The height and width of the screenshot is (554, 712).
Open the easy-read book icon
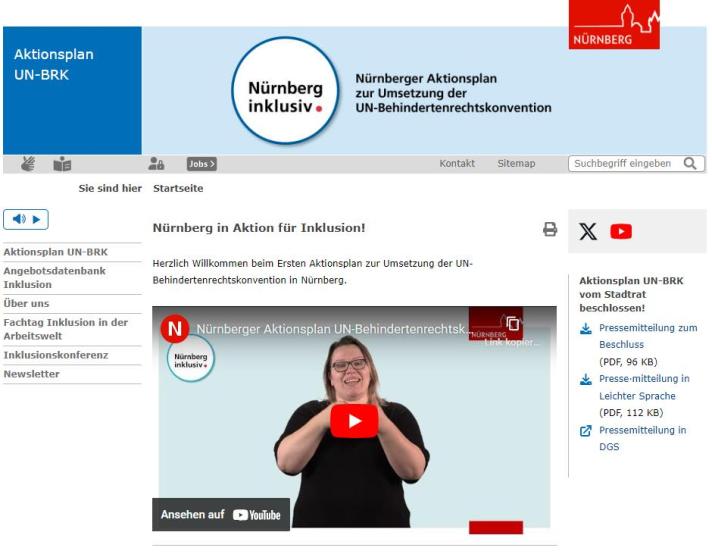coord(62,164)
